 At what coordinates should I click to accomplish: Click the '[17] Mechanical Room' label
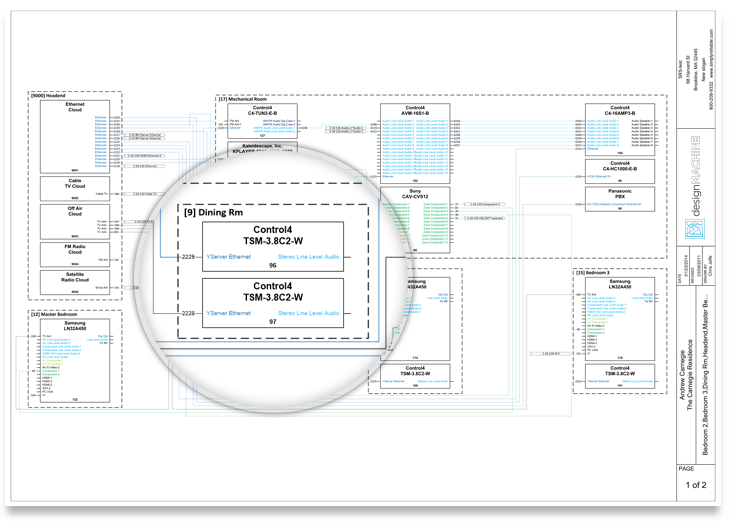[242, 99]
